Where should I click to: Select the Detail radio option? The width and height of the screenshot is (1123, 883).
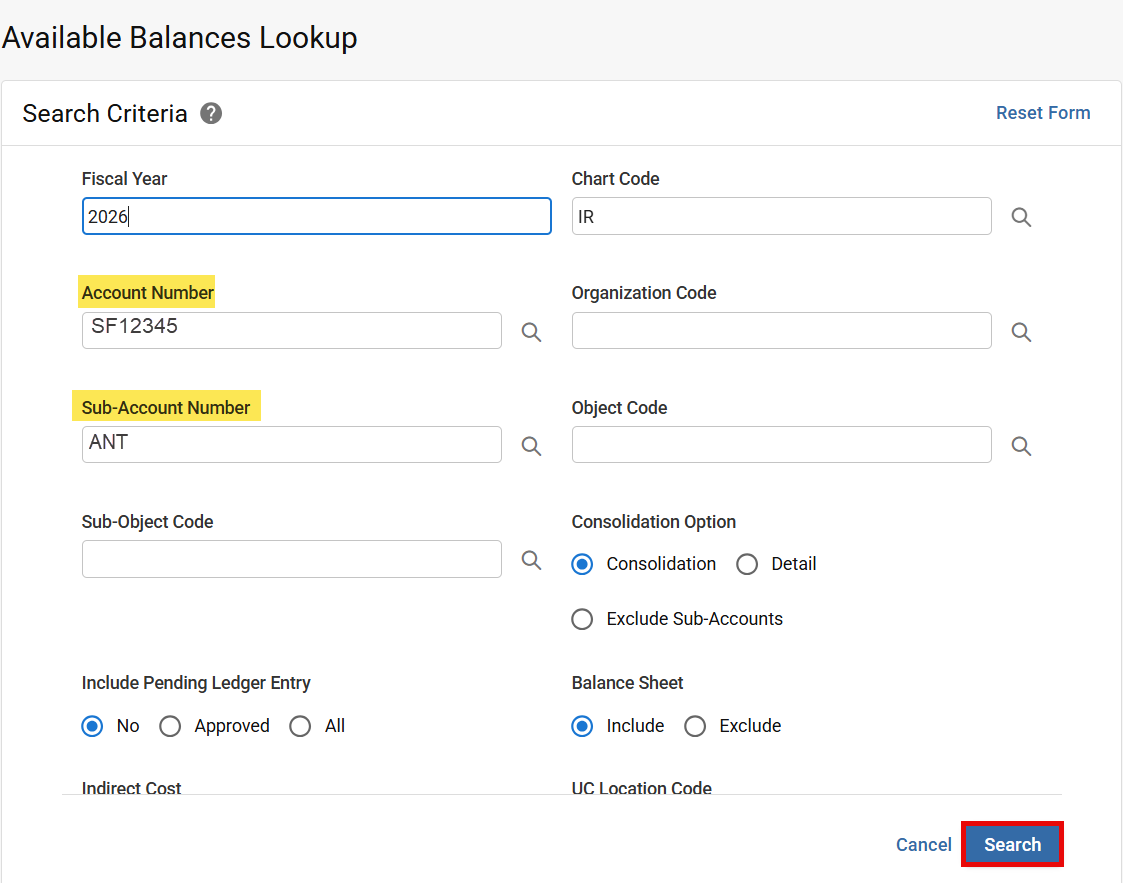point(747,564)
